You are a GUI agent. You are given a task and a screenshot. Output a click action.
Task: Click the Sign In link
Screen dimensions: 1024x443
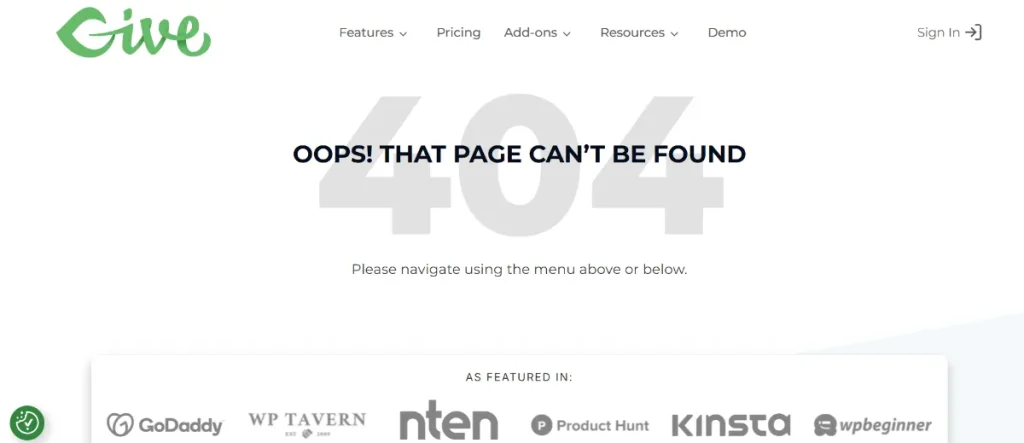pos(949,33)
